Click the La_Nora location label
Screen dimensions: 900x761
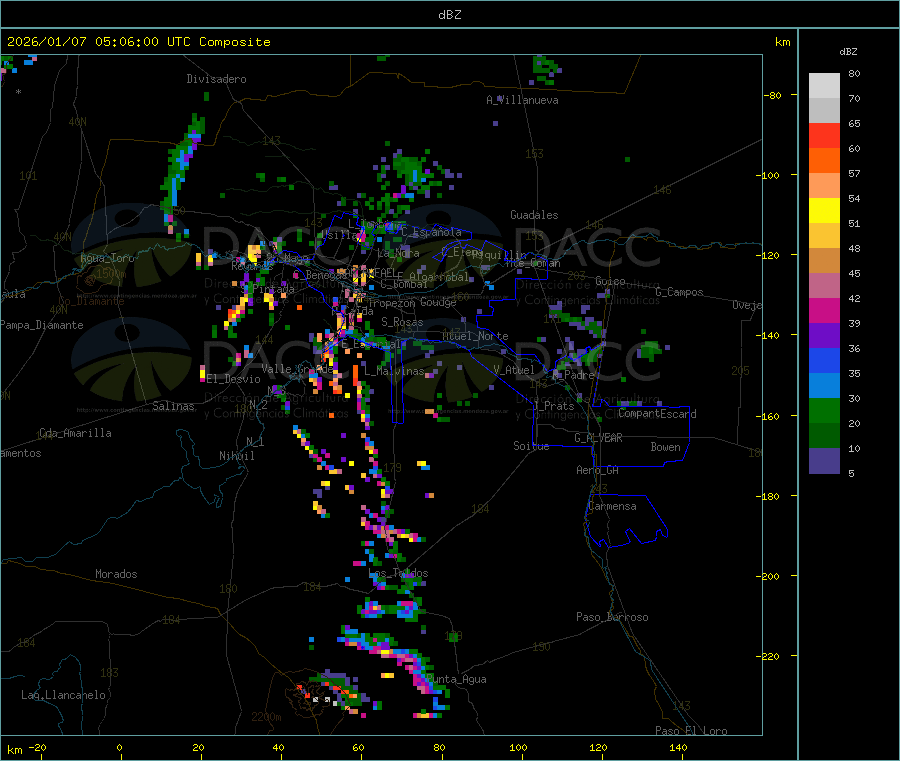[398, 253]
